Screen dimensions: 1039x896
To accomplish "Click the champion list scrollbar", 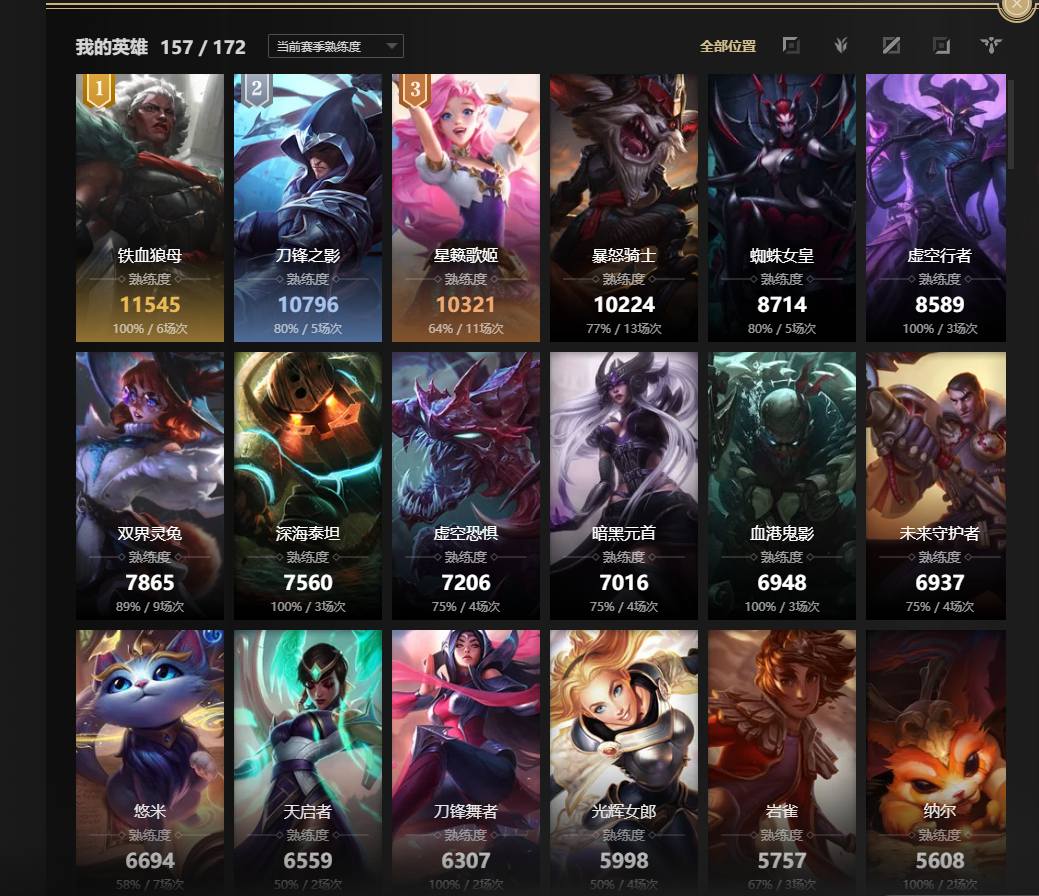I will [x=1011, y=121].
